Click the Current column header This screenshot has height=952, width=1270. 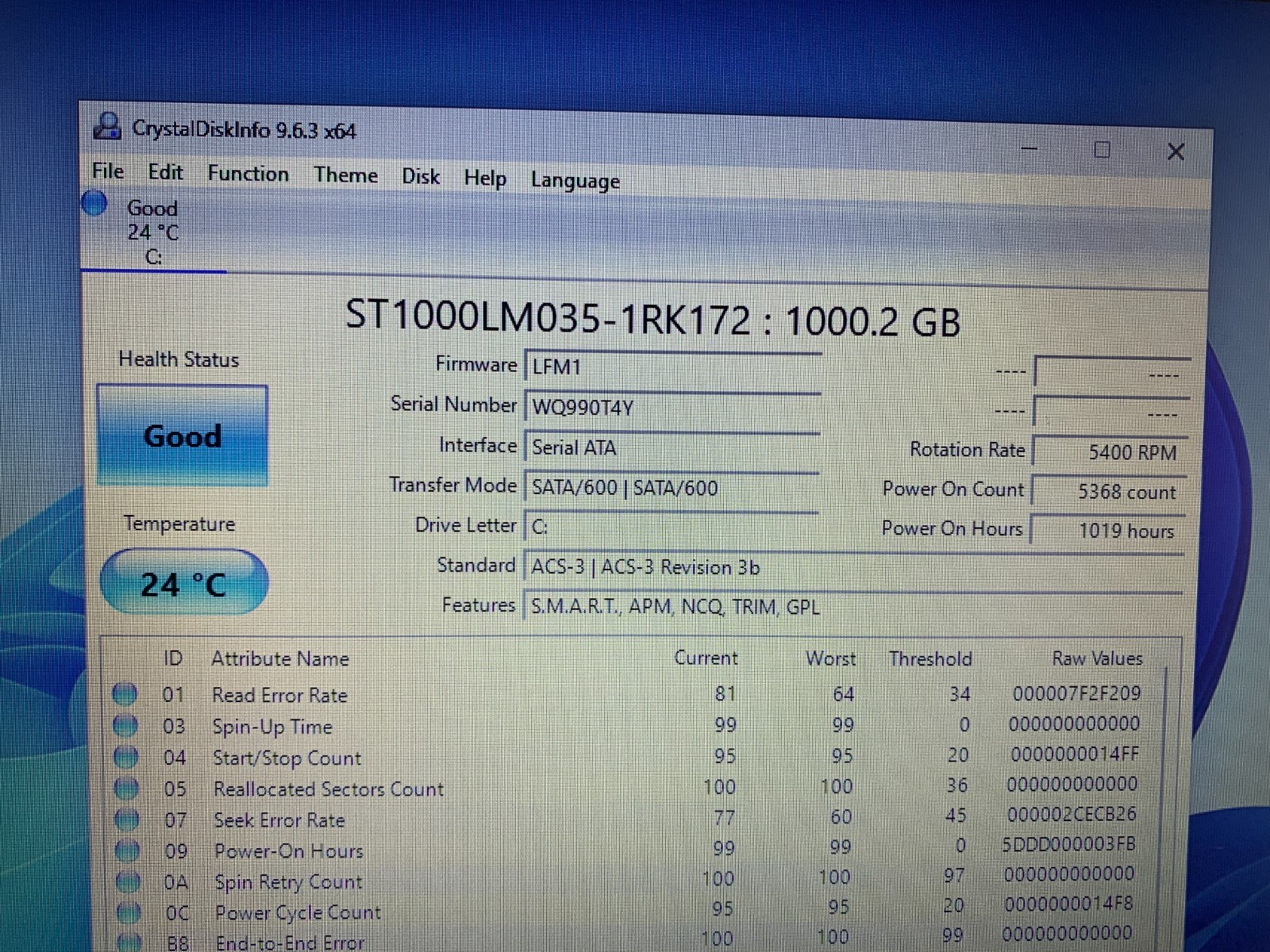click(706, 658)
